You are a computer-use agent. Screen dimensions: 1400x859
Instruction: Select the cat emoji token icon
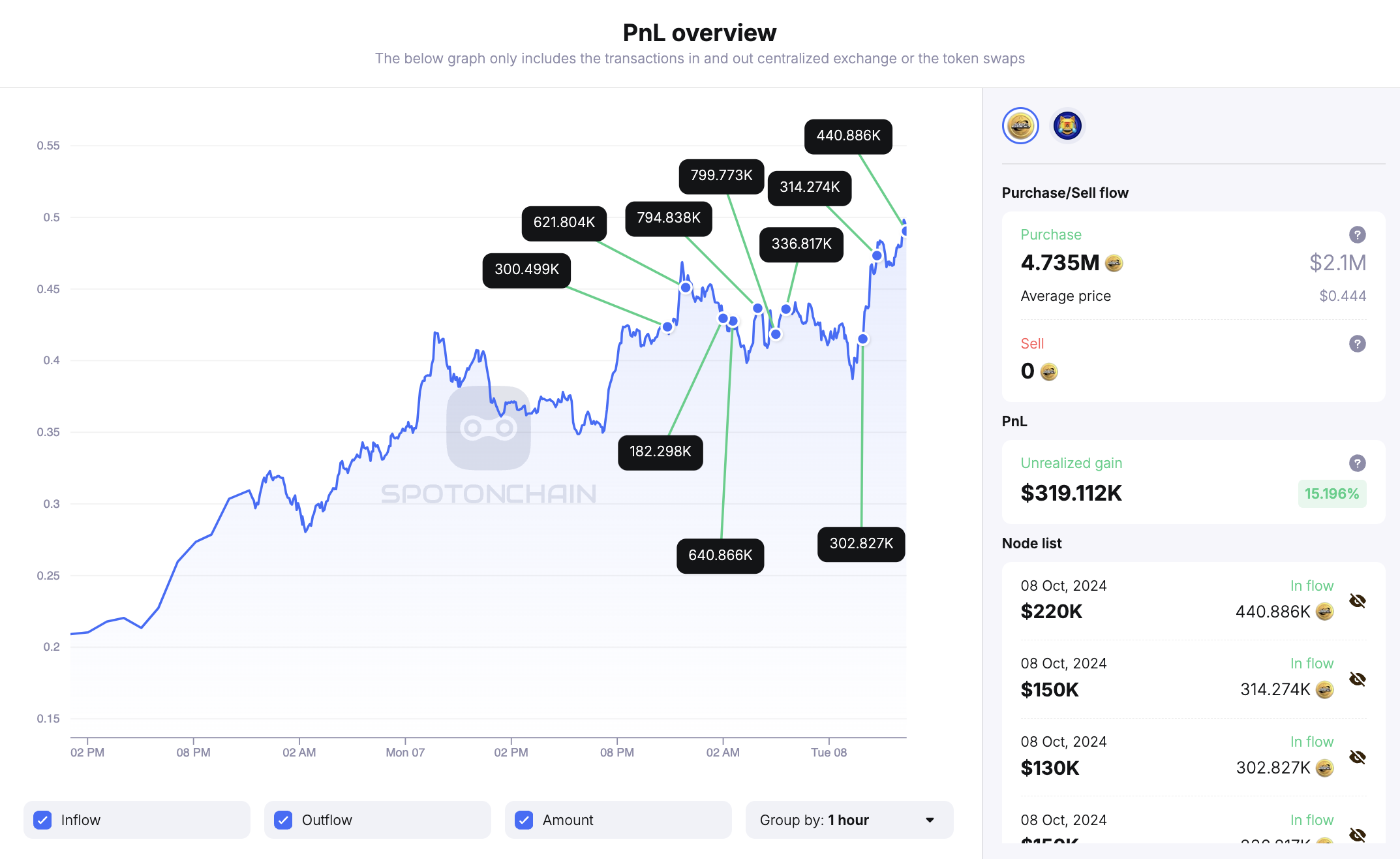[x=1067, y=125]
